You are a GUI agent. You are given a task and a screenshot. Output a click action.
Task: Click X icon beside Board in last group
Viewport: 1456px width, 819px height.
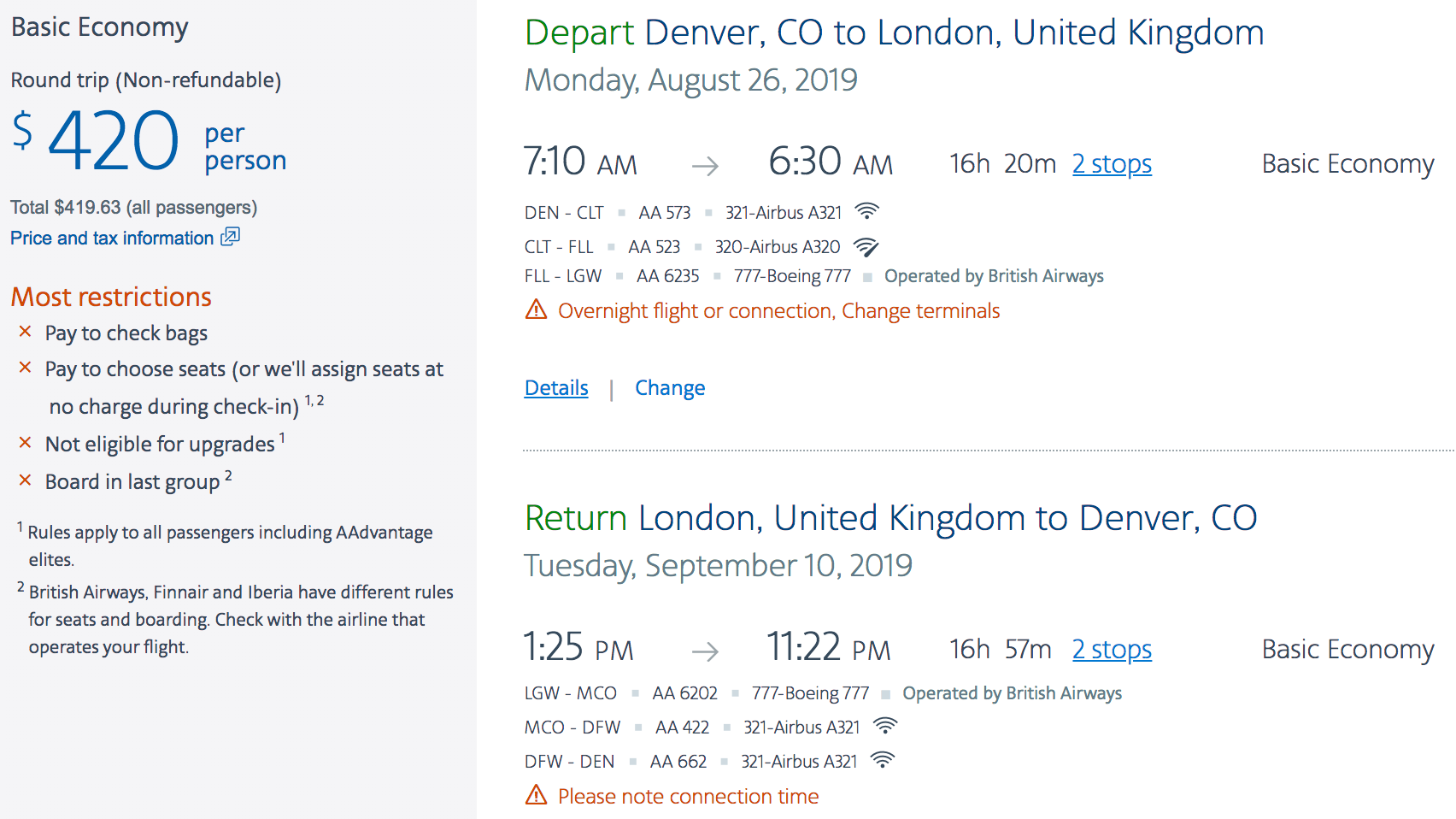(x=26, y=480)
